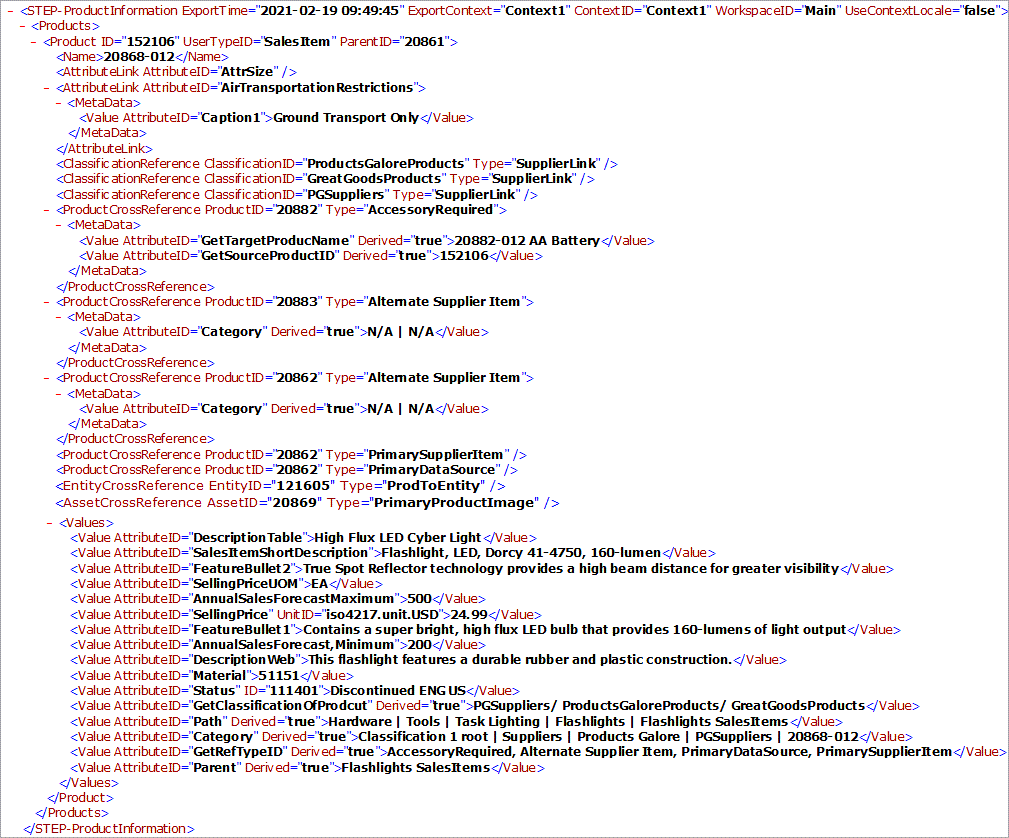Click the AnnualSalesForecastMaximum value 500
The width and height of the screenshot is (1009, 838).
[420, 599]
